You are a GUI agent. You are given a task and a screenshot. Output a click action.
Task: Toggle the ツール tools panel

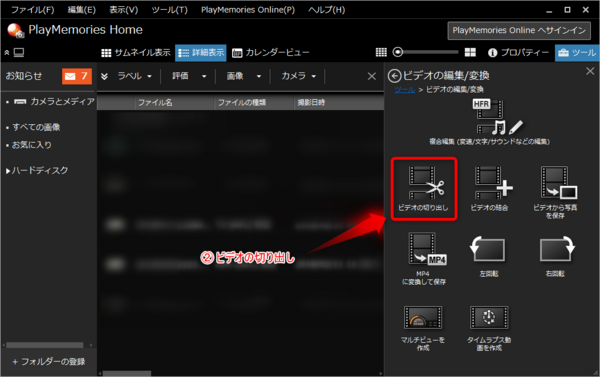coord(577,53)
